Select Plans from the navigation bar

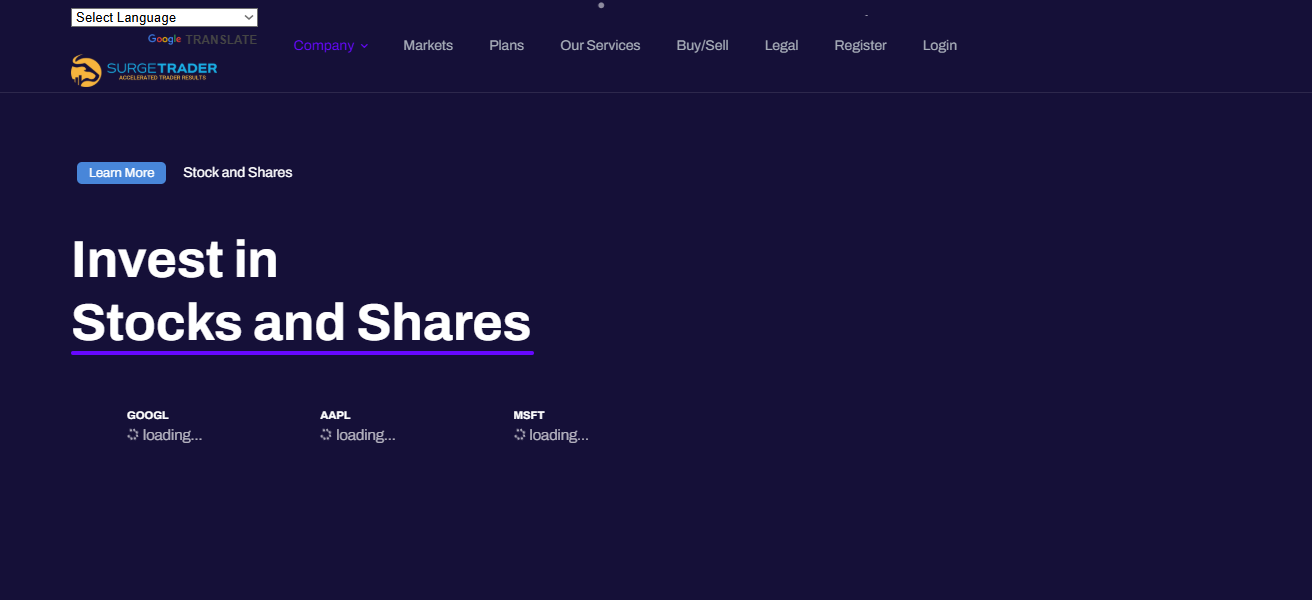pos(506,45)
